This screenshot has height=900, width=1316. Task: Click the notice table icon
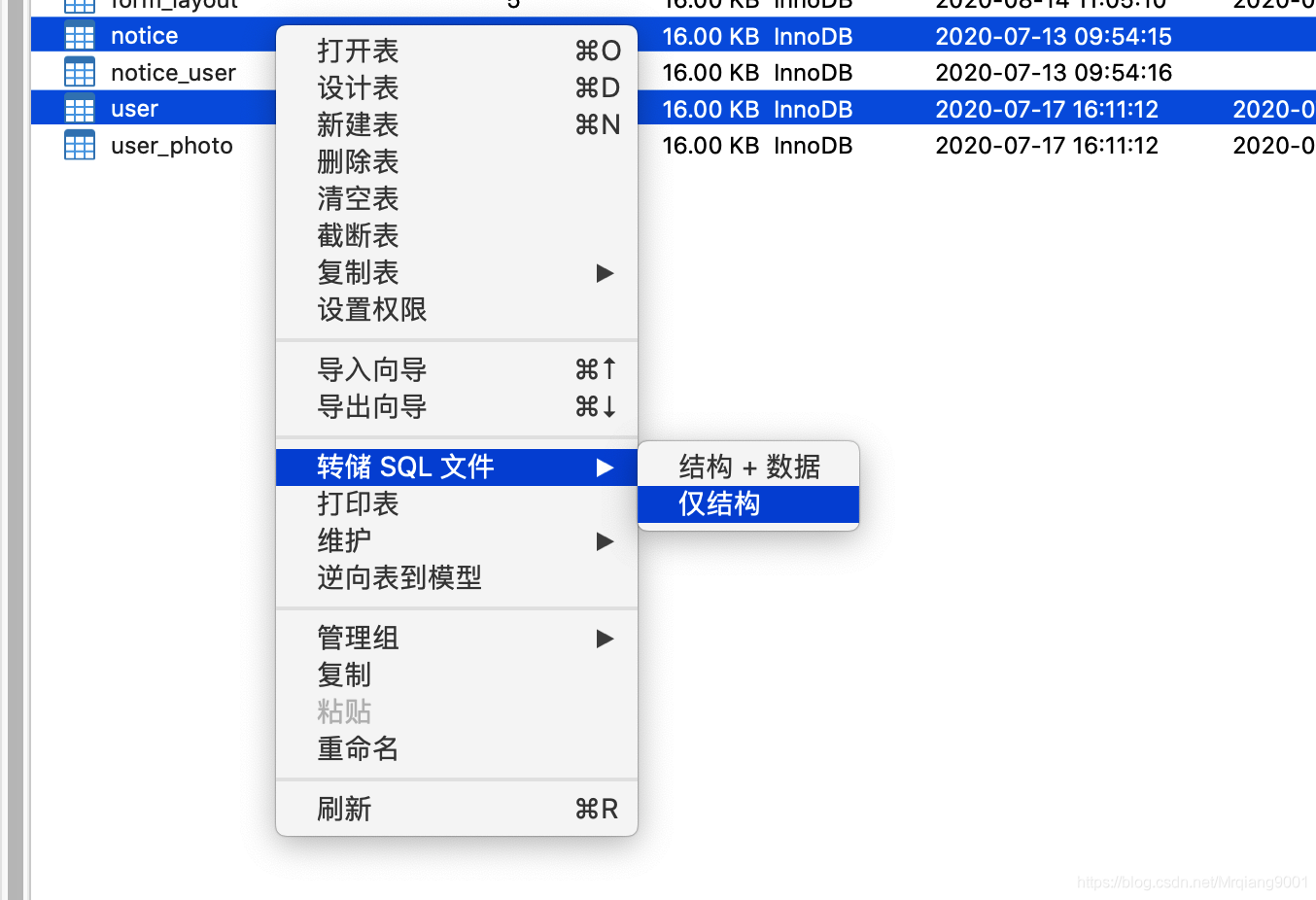[80, 37]
